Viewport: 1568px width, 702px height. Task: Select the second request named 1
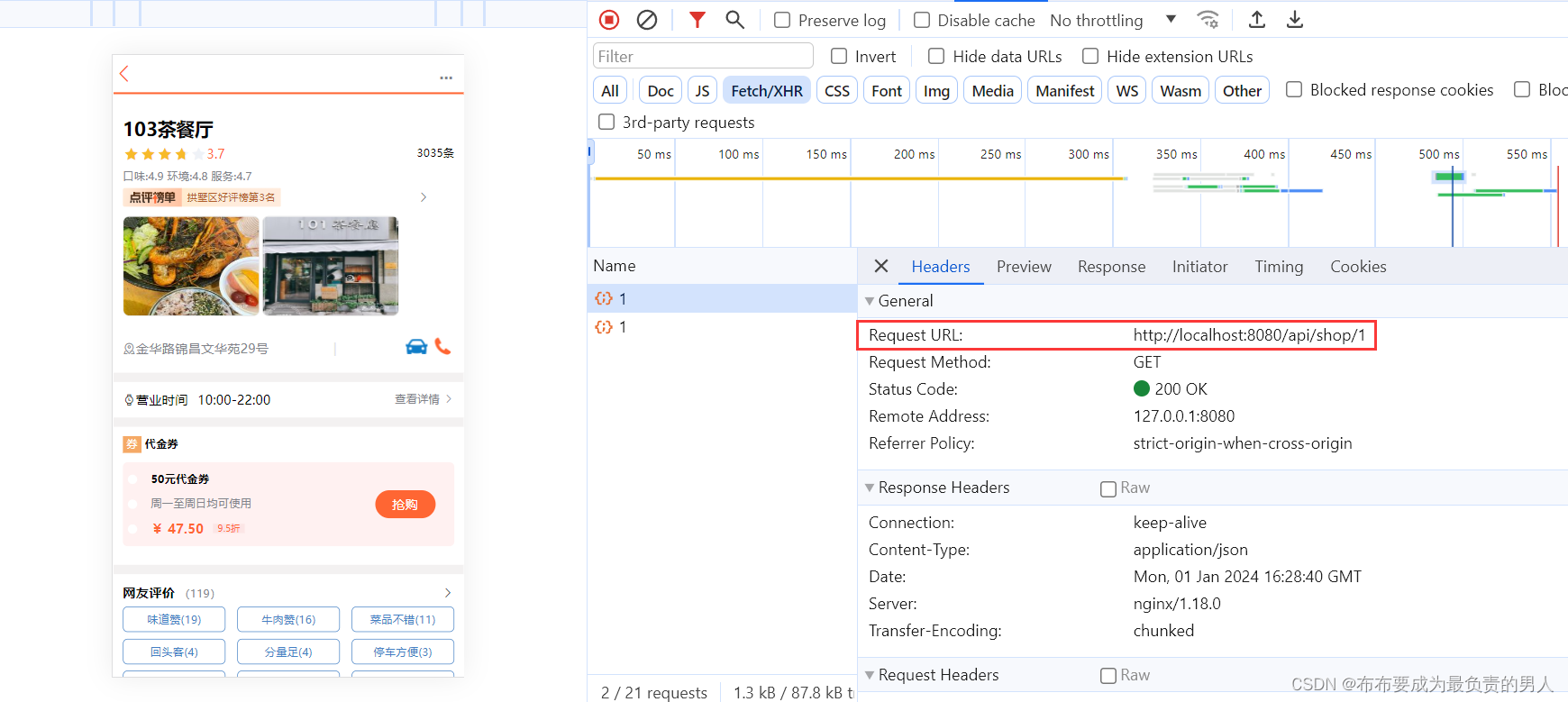pos(722,327)
